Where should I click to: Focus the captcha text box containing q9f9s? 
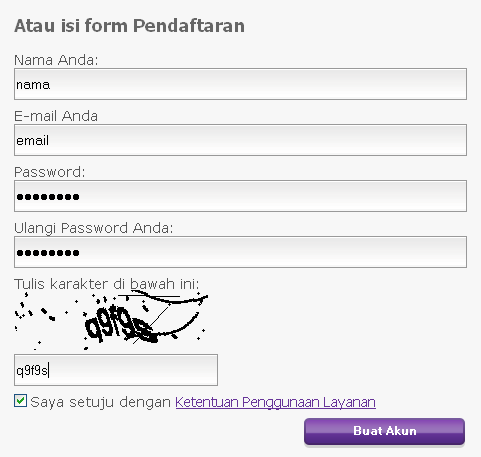point(116,370)
